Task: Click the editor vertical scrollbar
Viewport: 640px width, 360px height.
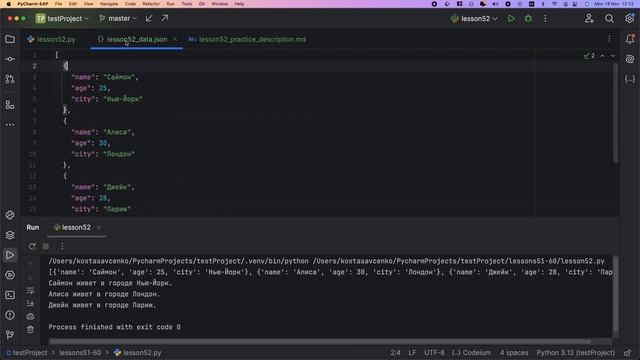Action: [x=616, y=113]
